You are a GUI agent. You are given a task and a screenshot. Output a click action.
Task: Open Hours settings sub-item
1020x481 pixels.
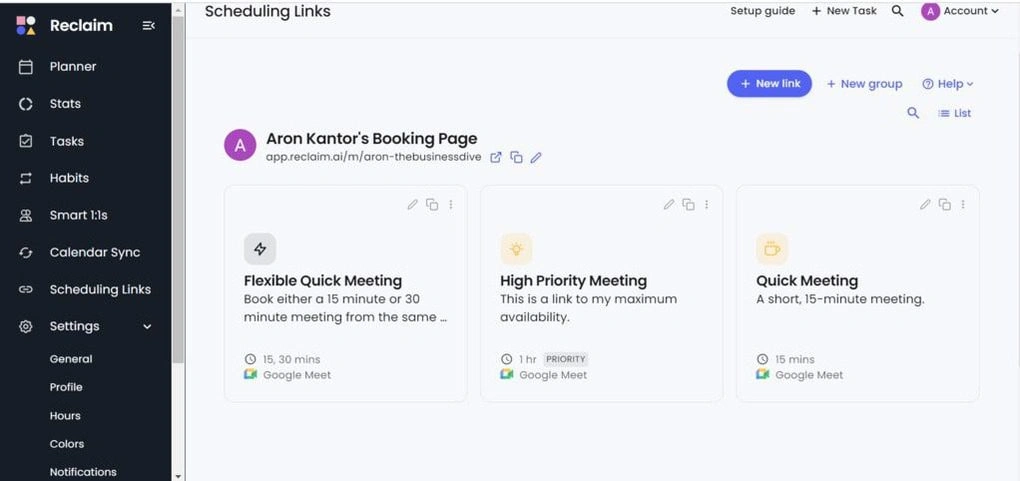pos(65,416)
